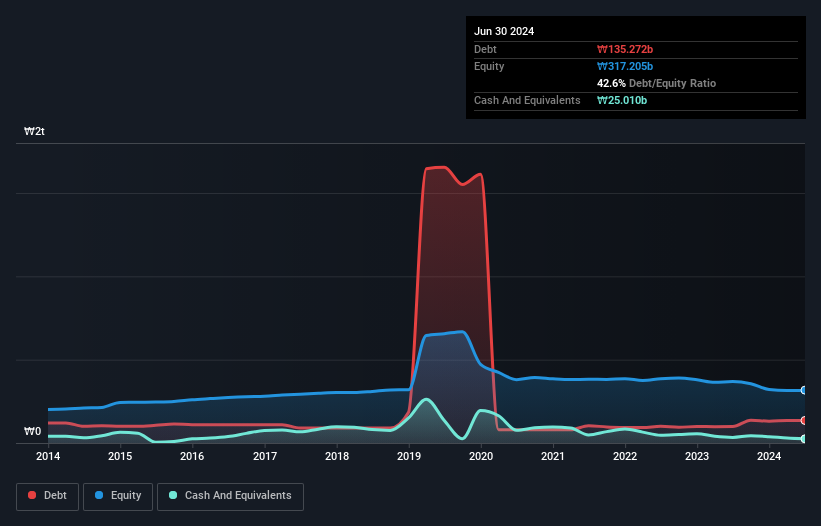Toggle the Debt series legend button
Viewport: 821px width, 526px height.
pos(47,496)
